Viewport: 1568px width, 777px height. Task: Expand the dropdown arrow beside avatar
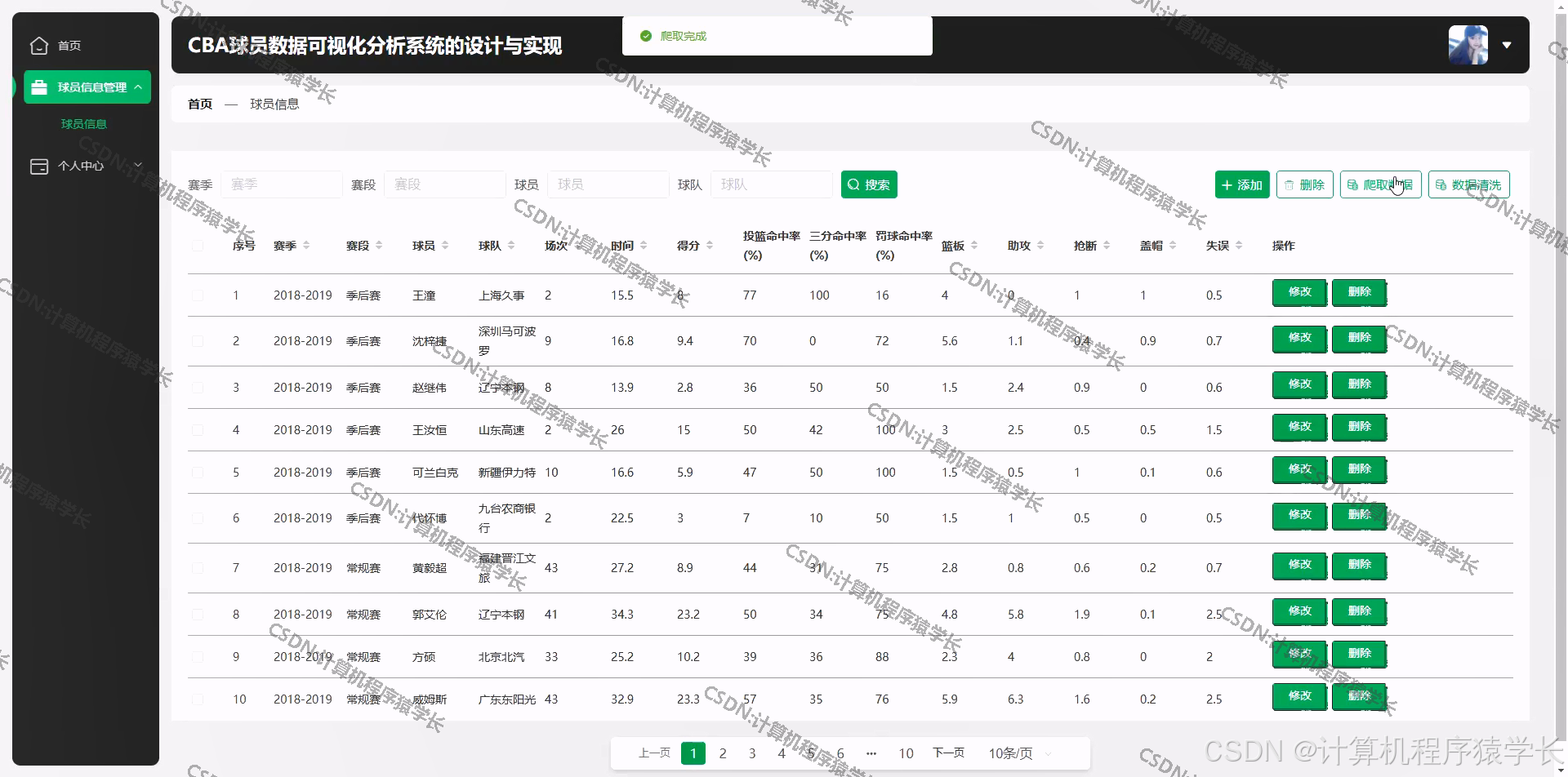(x=1507, y=46)
